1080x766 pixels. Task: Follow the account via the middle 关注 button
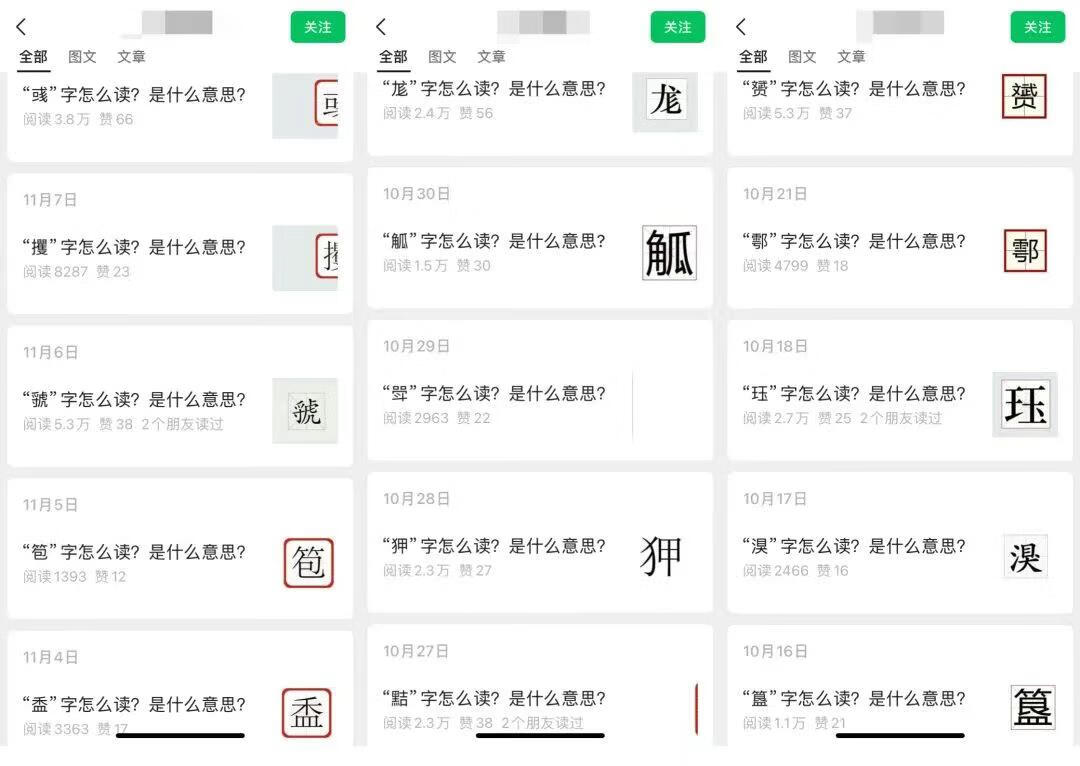point(678,27)
